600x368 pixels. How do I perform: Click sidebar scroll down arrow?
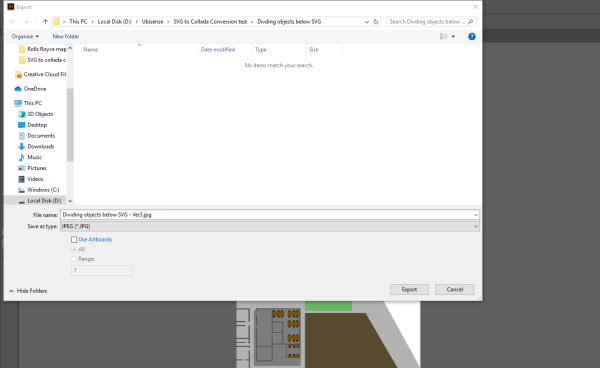(x=70, y=201)
